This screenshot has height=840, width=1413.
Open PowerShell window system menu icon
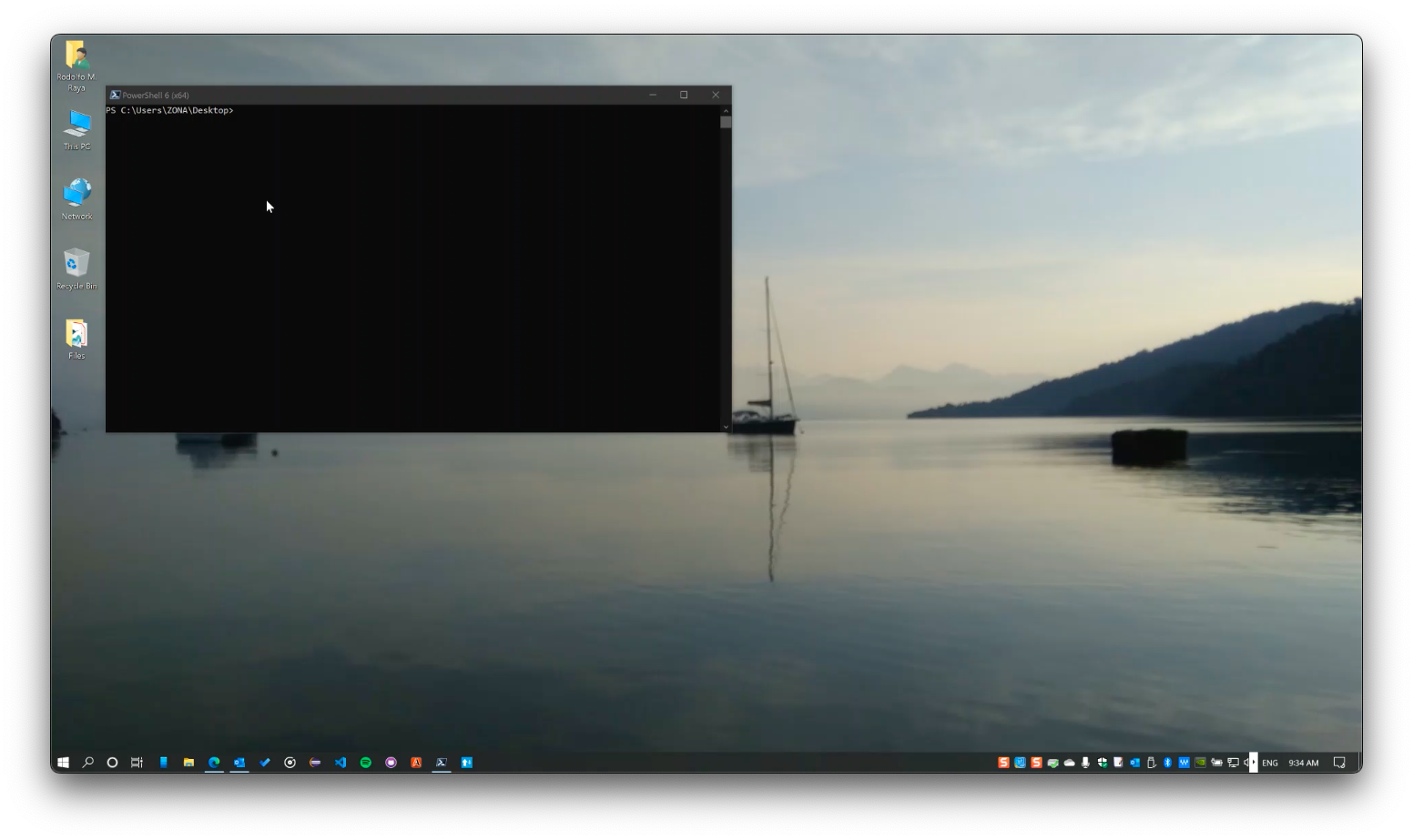[x=115, y=95]
